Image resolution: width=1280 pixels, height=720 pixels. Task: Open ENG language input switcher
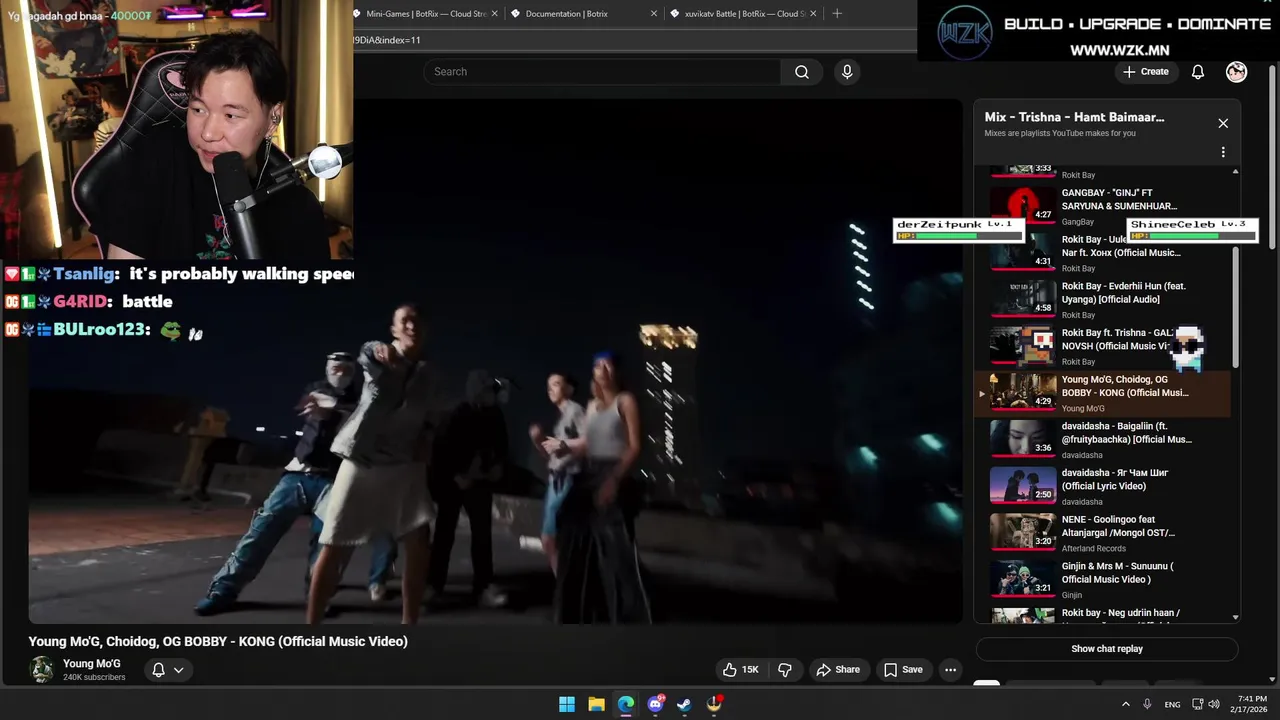pyautogui.click(x=1172, y=705)
